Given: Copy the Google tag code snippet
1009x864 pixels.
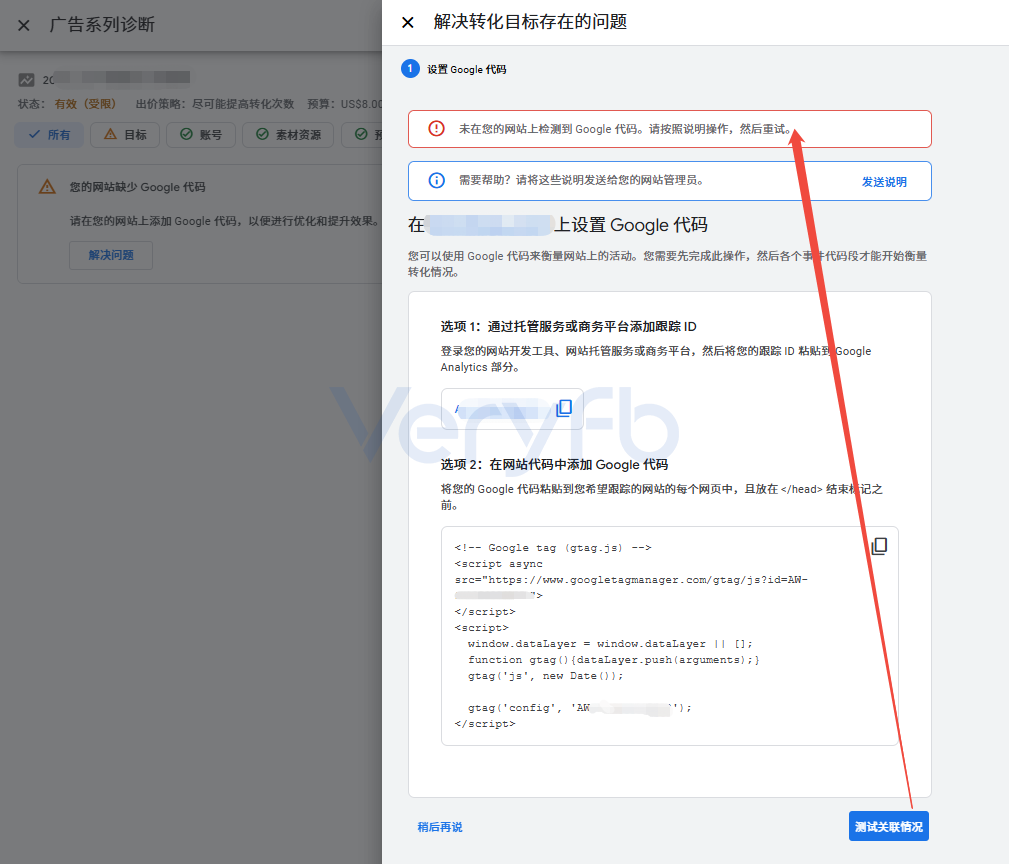Looking at the screenshot, I should [879, 546].
